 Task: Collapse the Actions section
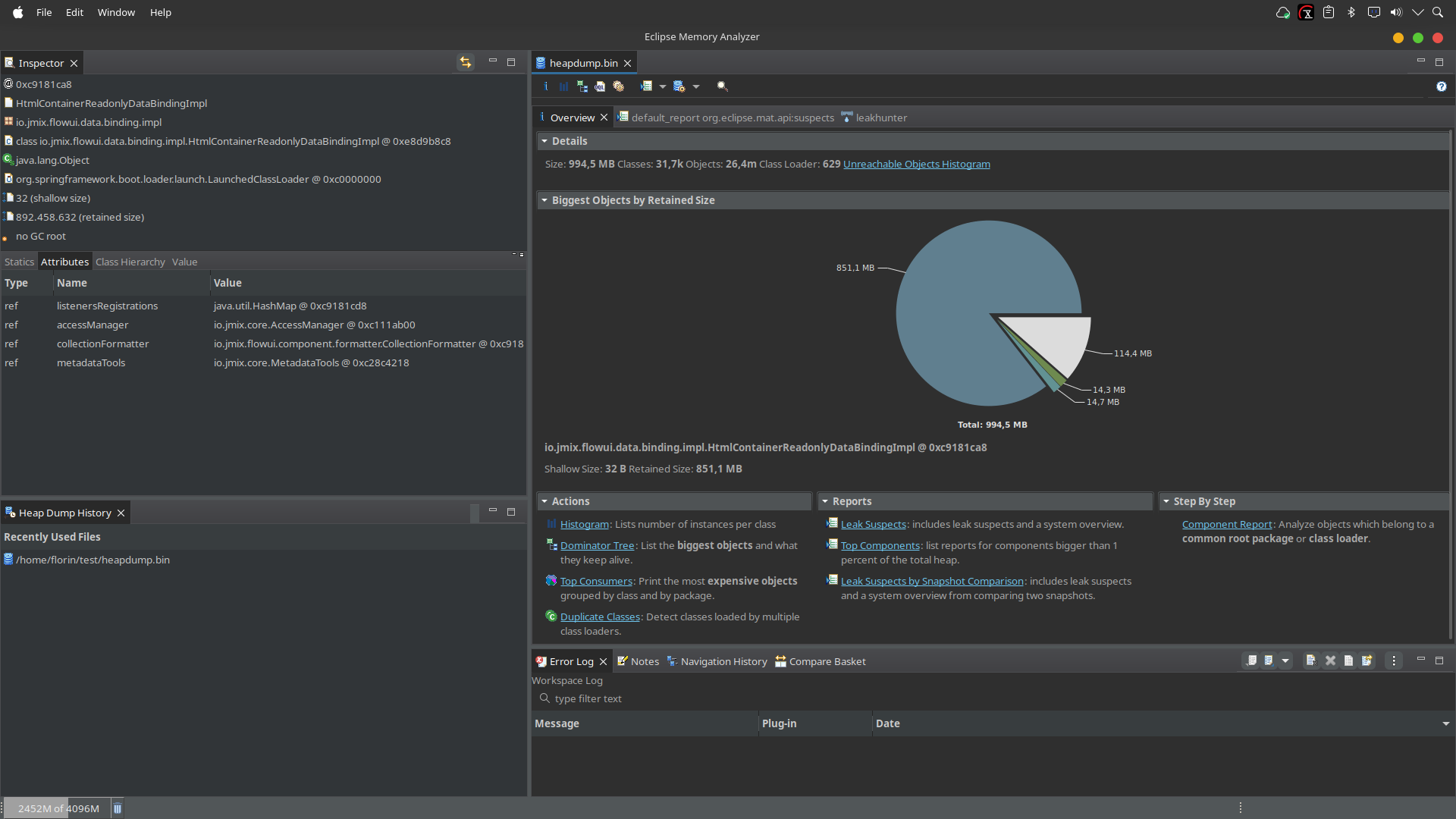point(544,501)
